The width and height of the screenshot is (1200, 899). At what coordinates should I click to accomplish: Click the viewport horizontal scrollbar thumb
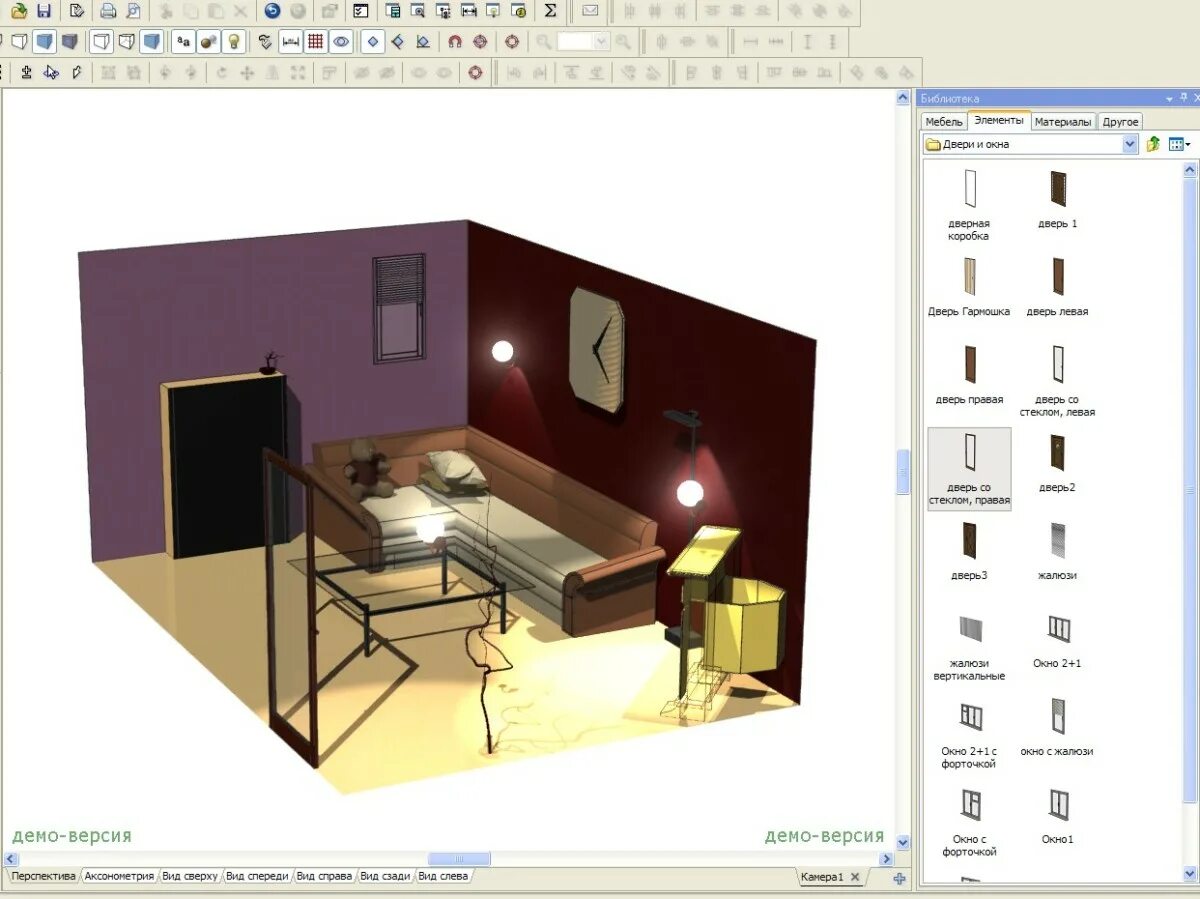459,859
